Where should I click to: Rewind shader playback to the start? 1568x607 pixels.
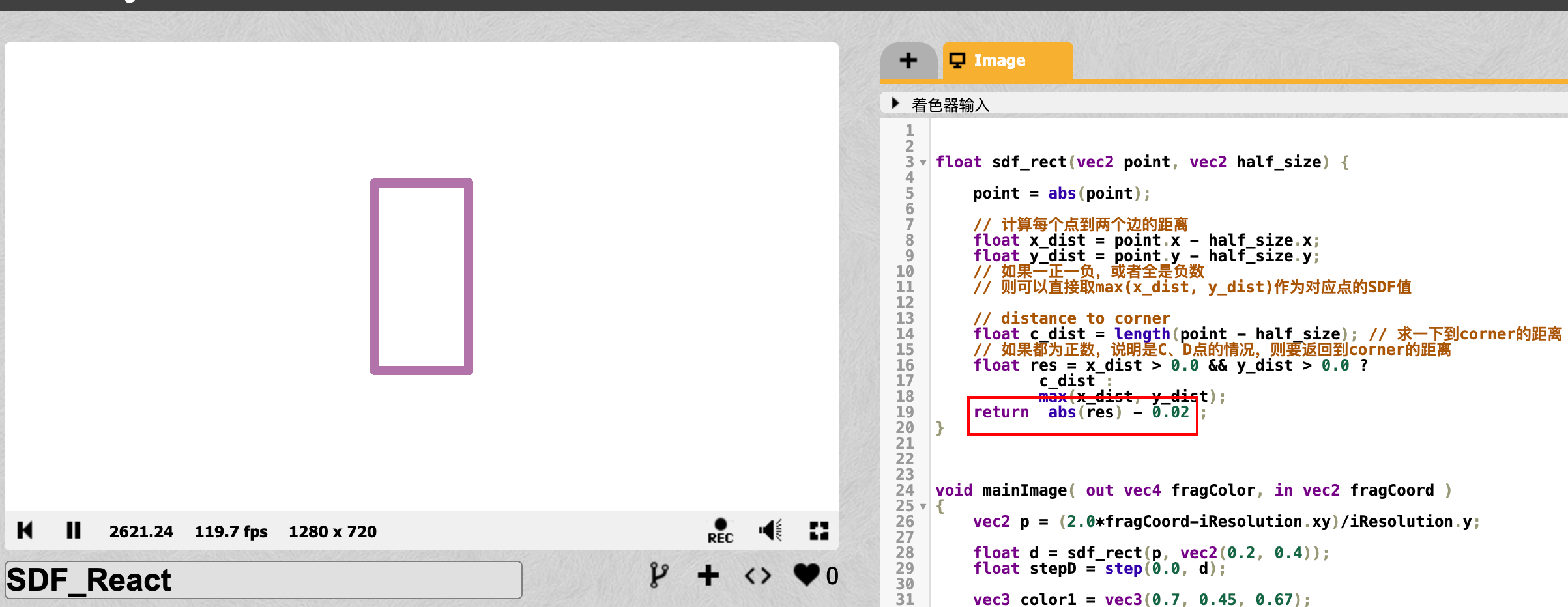click(x=24, y=531)
